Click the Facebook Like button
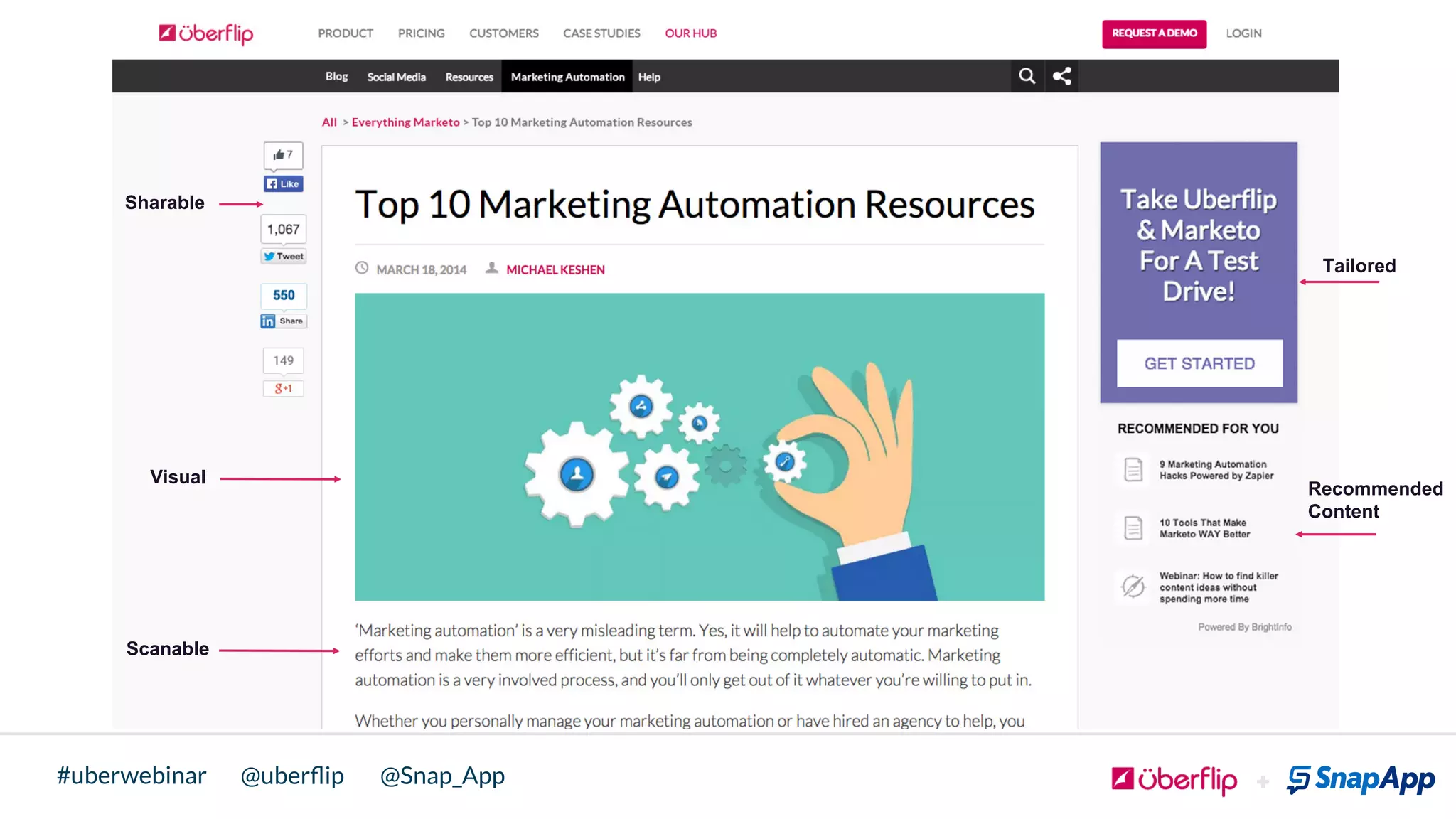Image resolution: width=1456 pixels, height=819 pixels. coord(284,184)
